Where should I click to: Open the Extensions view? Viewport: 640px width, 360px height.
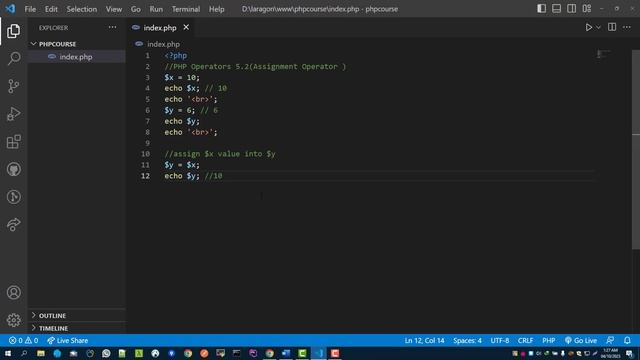13,142
